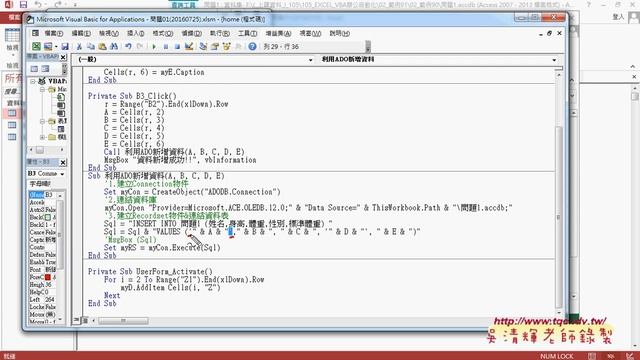Image resolution: width=640 pixels, height=360 pixels.
Task: Open the 檢視(V) menu
Action: point(109,33)
